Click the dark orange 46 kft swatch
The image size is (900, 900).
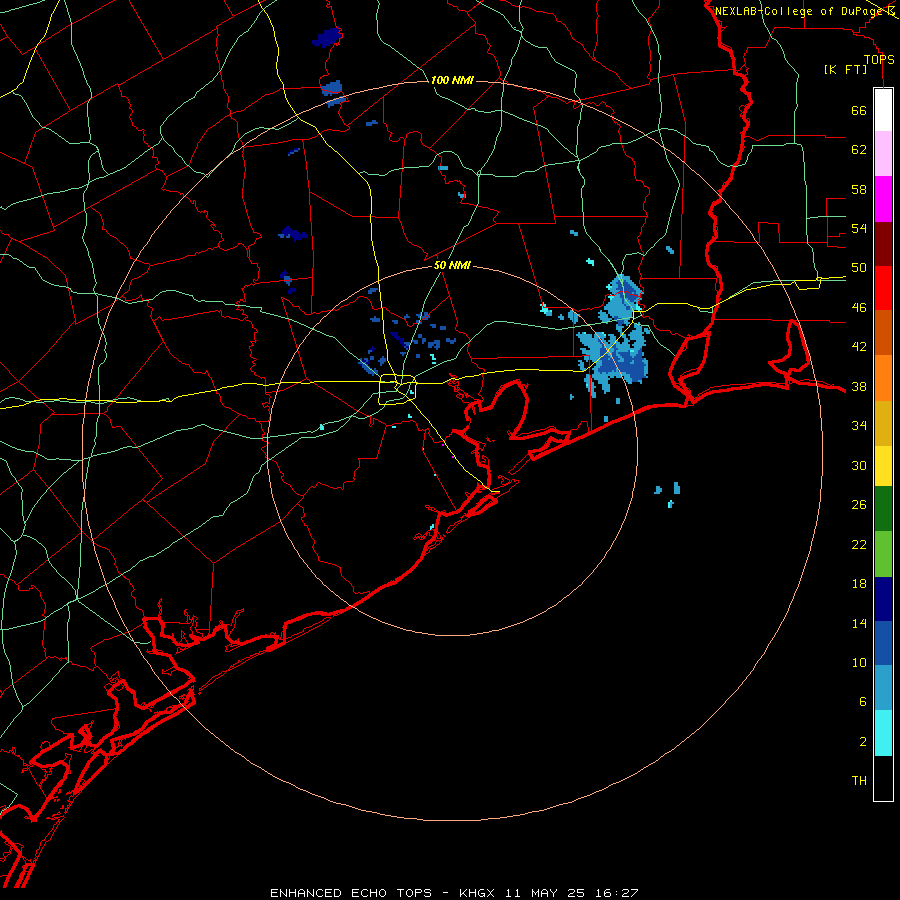pyautogui.click(x=883, y=332)
